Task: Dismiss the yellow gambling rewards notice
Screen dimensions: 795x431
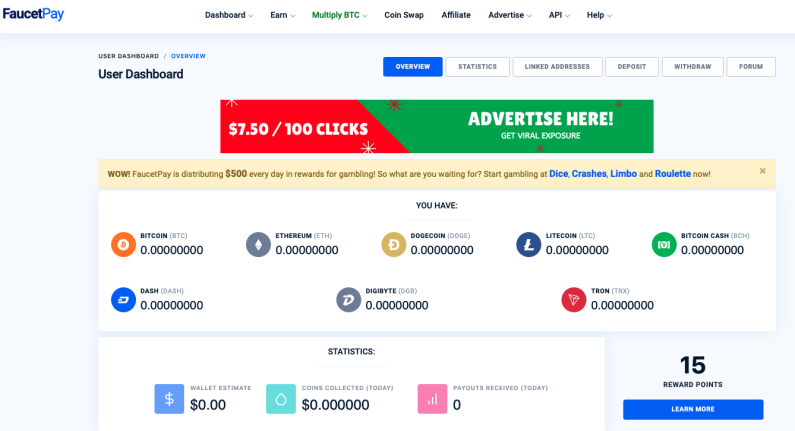Action: (763, 171)
